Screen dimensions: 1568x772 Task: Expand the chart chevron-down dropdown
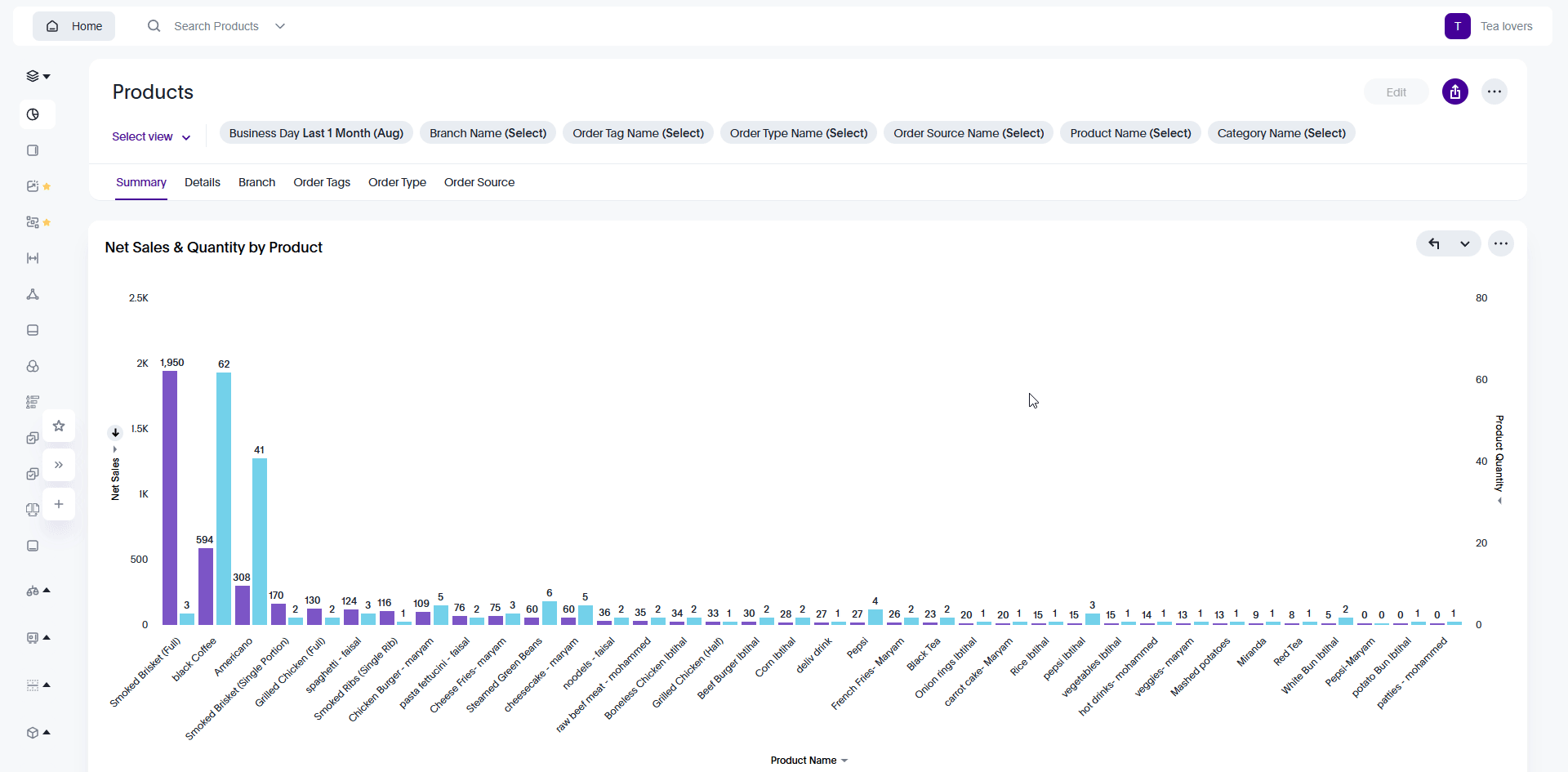pyautogui.click(x=1465, y=243)
